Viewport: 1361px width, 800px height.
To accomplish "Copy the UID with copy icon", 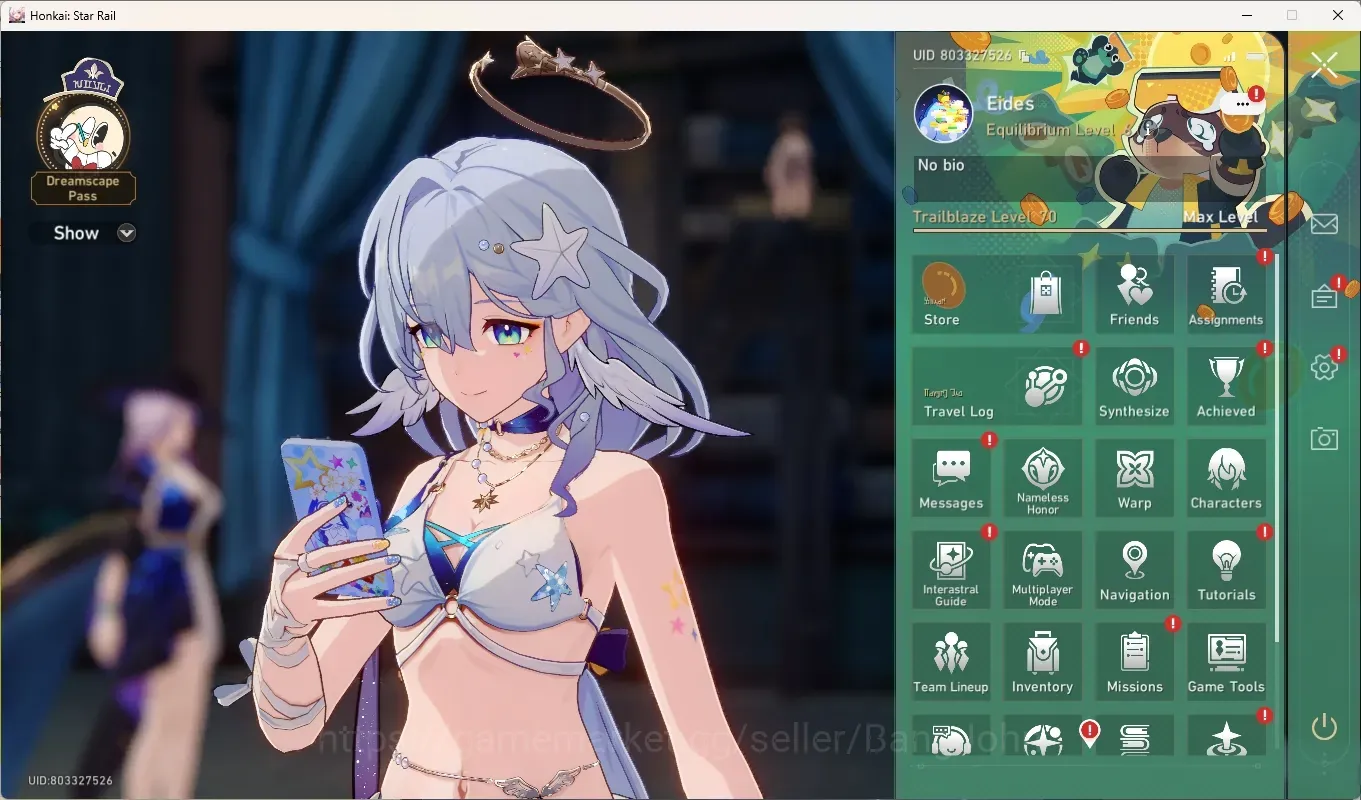I will tap(1024, 56).
